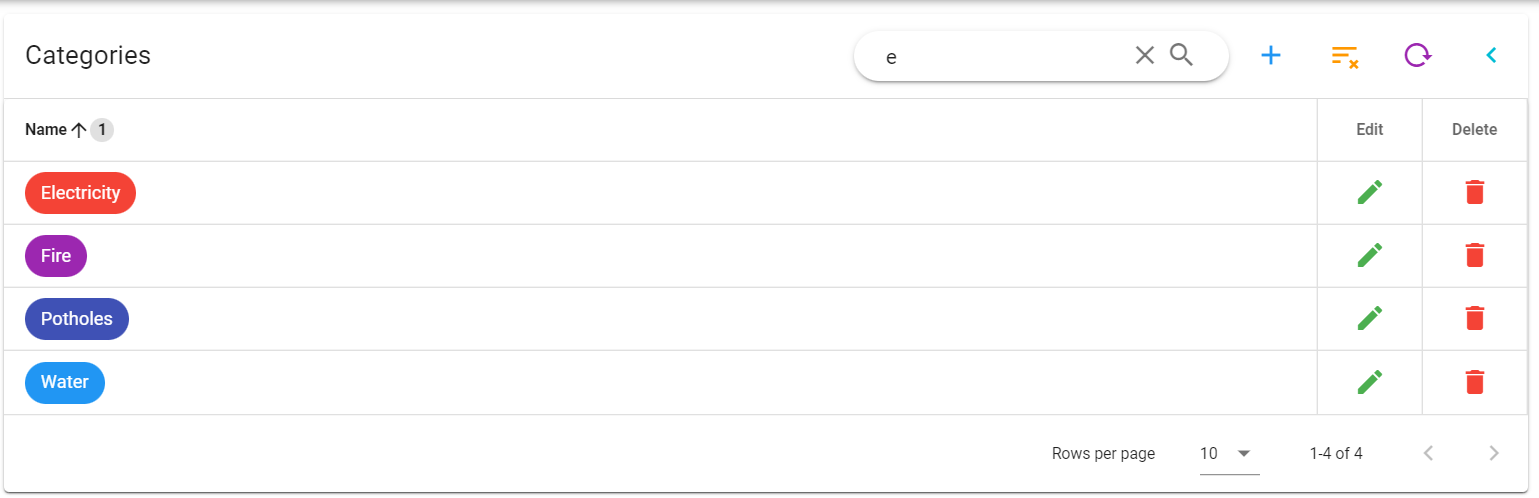This screenshot has height=498, width=1539.
Task: Open the Rows per page dropdown
Action: click(1229, 454)
